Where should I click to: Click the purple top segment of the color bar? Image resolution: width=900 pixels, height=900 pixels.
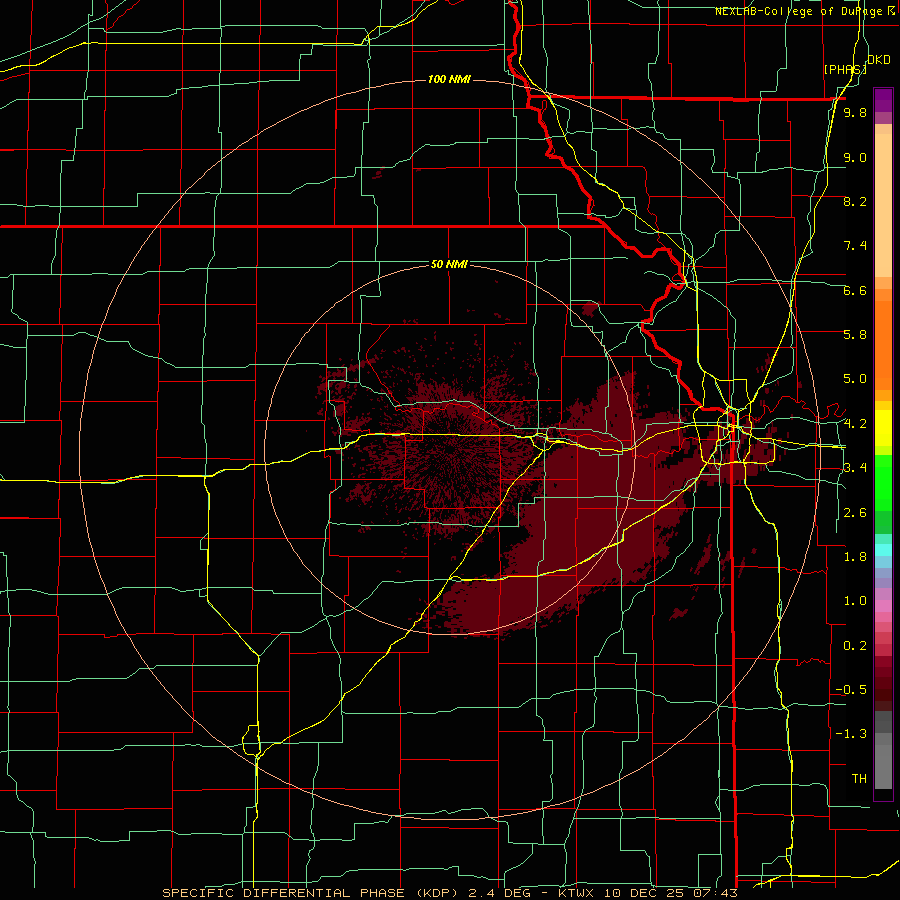(x=883, y=100)
